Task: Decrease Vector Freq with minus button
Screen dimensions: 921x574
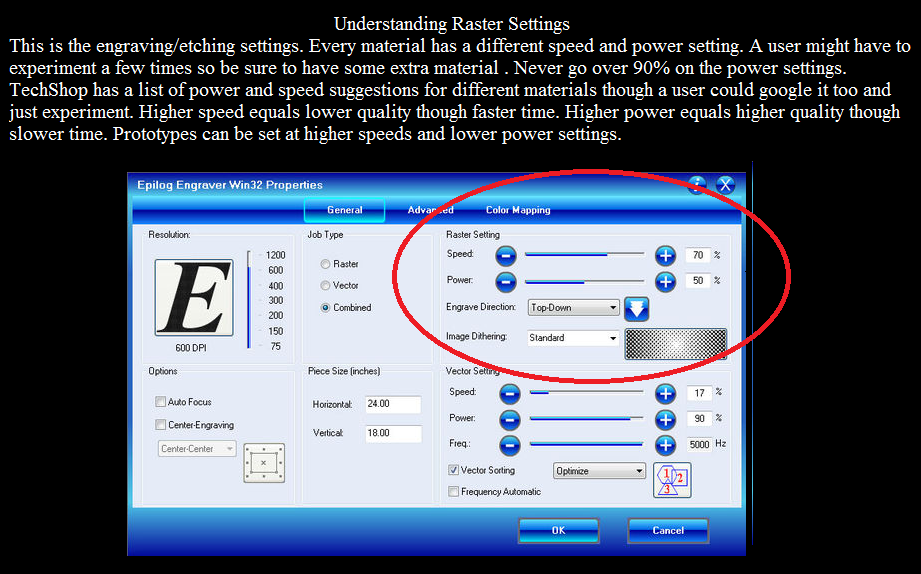Action: pos(509,445)
